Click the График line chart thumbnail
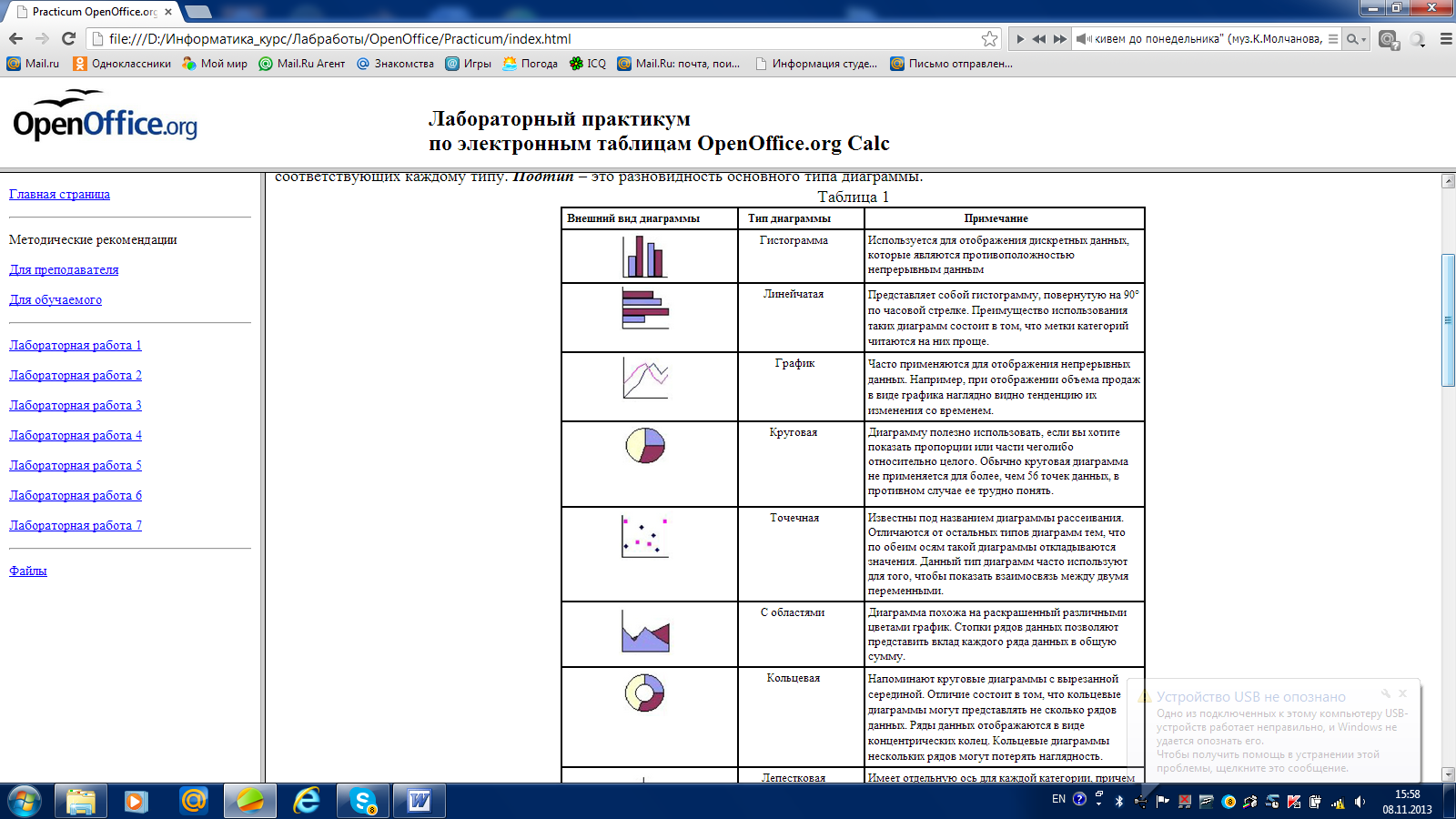1456x819 pixels. click(x=645, y=378)
